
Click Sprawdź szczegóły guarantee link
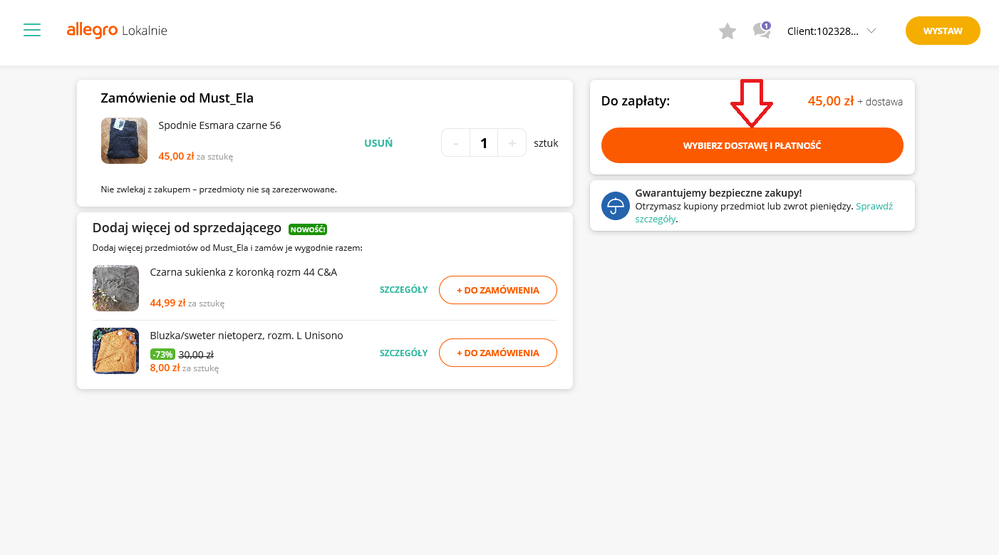point(873,206)
